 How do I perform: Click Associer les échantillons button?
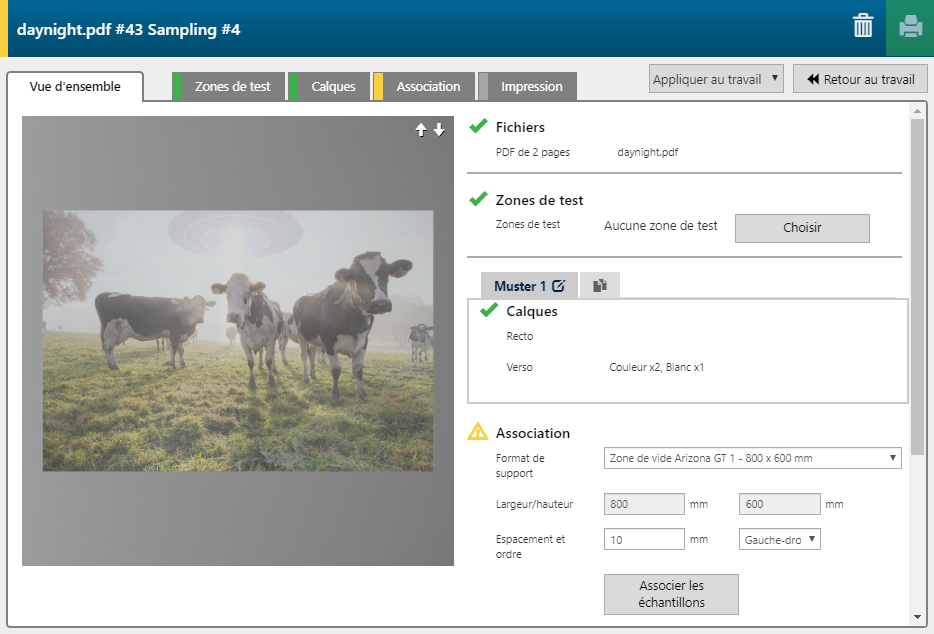[670, 594]
